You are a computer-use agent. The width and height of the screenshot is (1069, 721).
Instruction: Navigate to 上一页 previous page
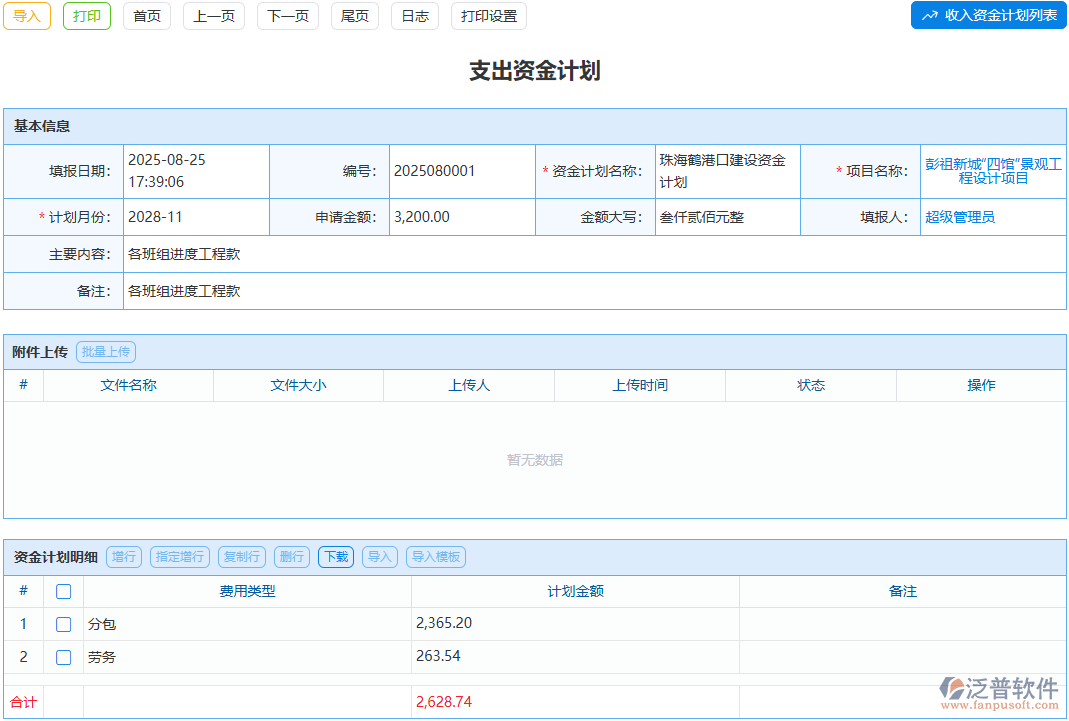213,16
